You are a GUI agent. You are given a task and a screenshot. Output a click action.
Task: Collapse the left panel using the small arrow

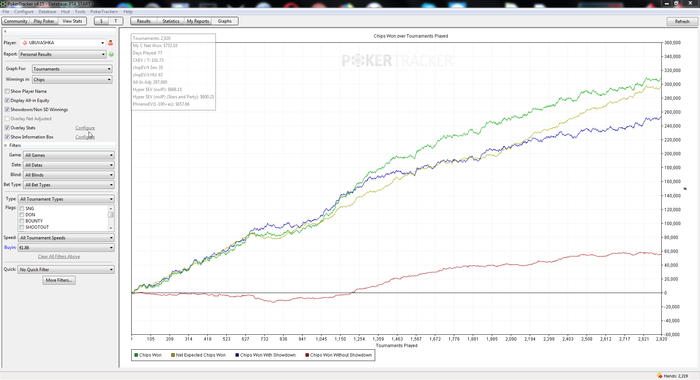(5, 31)
